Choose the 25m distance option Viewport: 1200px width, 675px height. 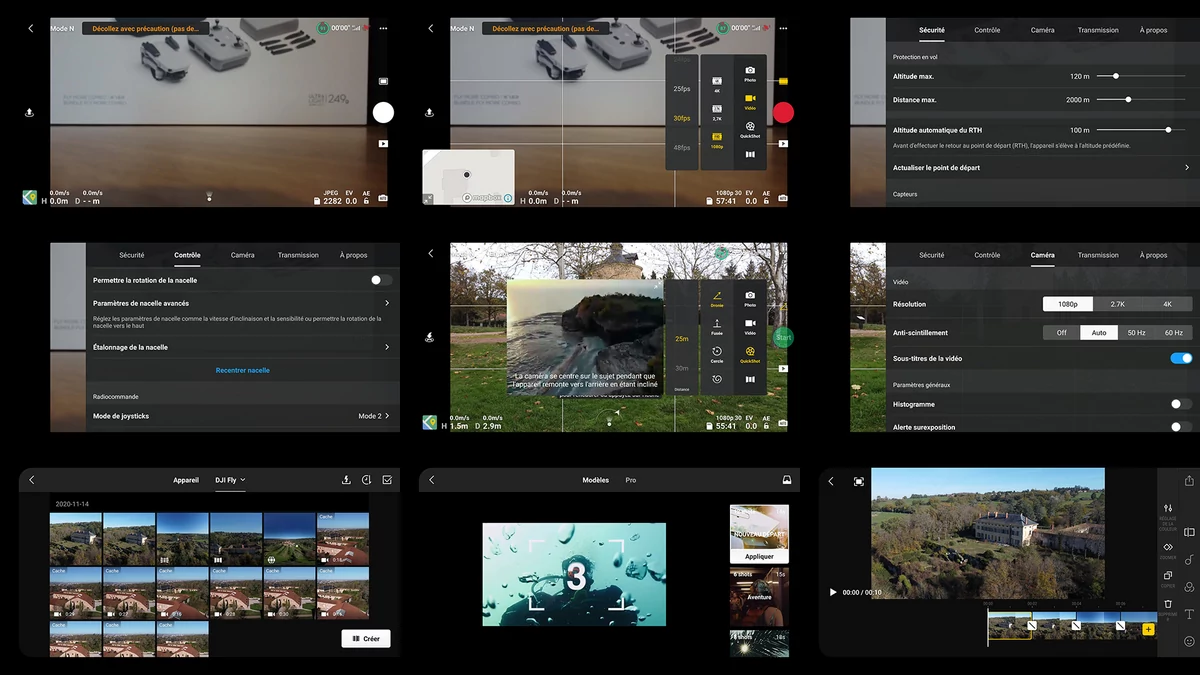[682, 339]
